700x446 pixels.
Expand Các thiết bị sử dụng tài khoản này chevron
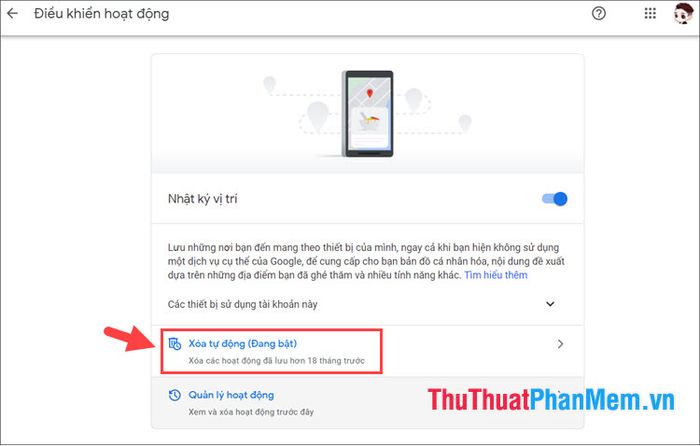coord(550,304)
